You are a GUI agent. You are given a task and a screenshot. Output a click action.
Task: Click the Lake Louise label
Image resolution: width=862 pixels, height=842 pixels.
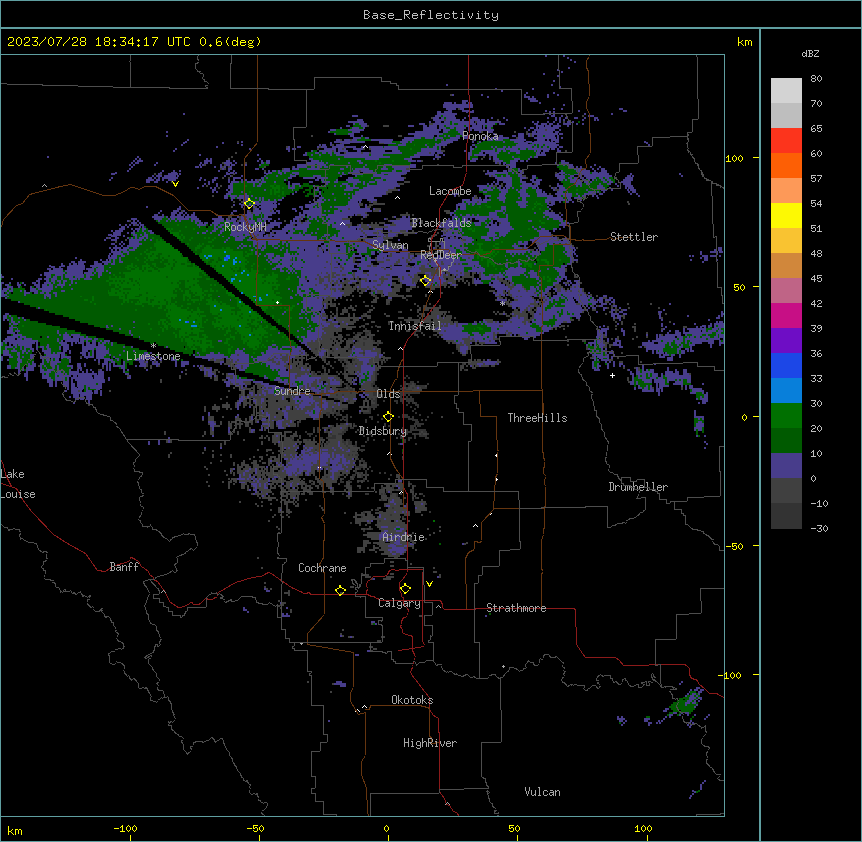18,484
